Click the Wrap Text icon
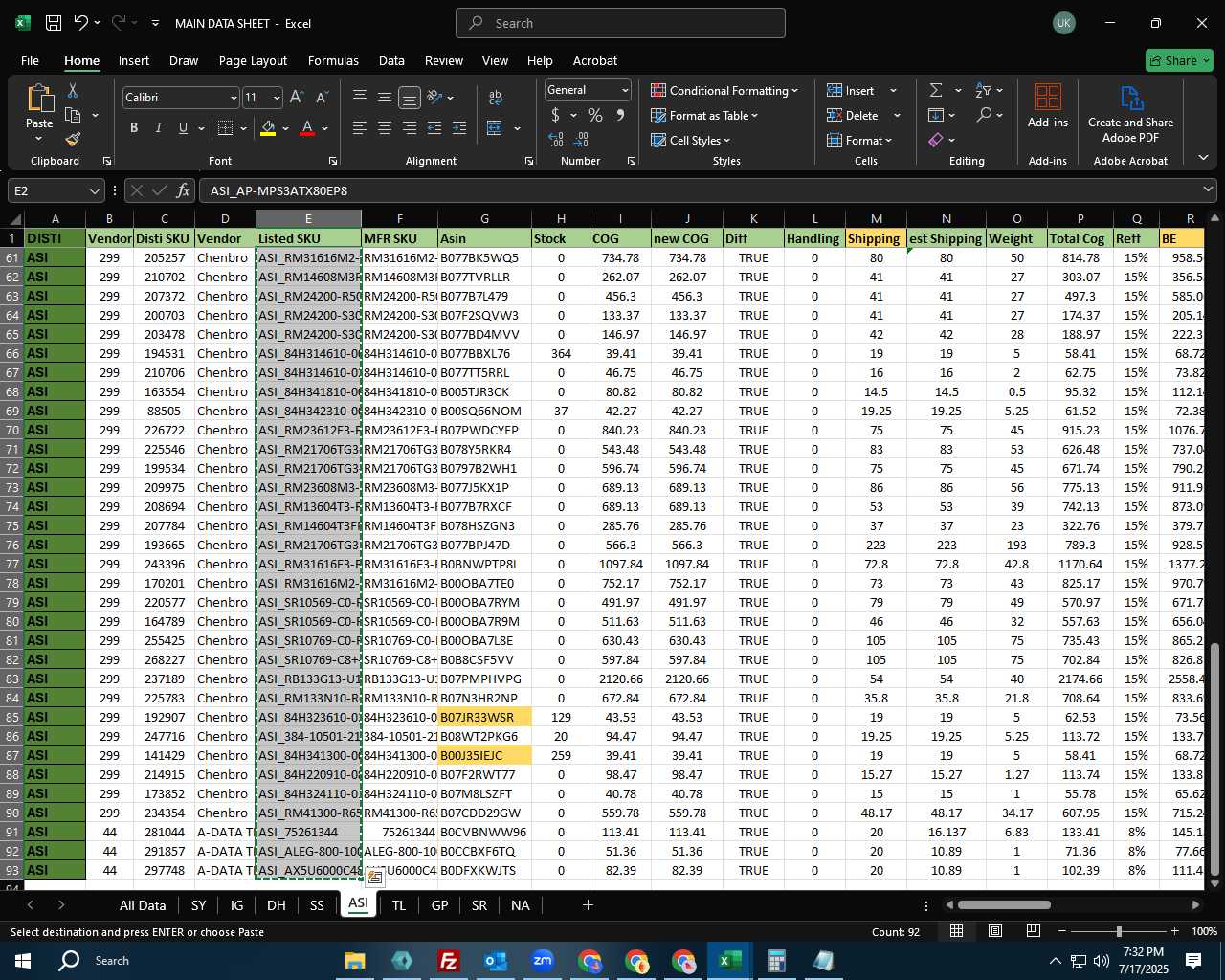This screenshot has height=980, width=1225. [496, 97]
